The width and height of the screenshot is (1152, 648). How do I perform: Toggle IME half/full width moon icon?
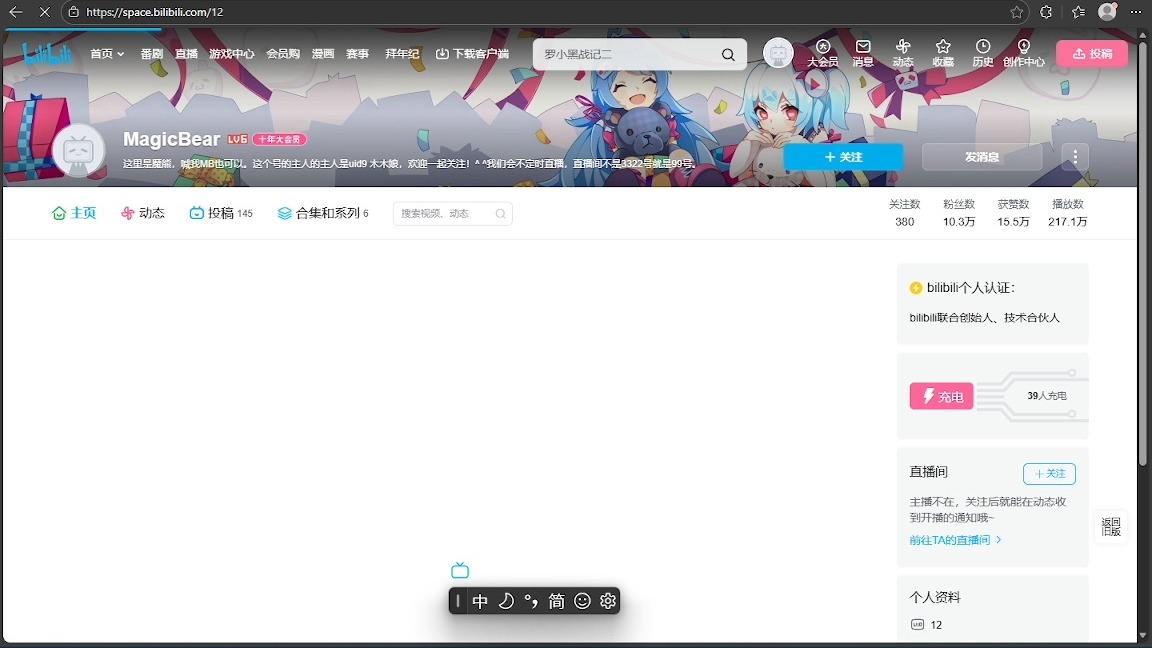[505, 602]
